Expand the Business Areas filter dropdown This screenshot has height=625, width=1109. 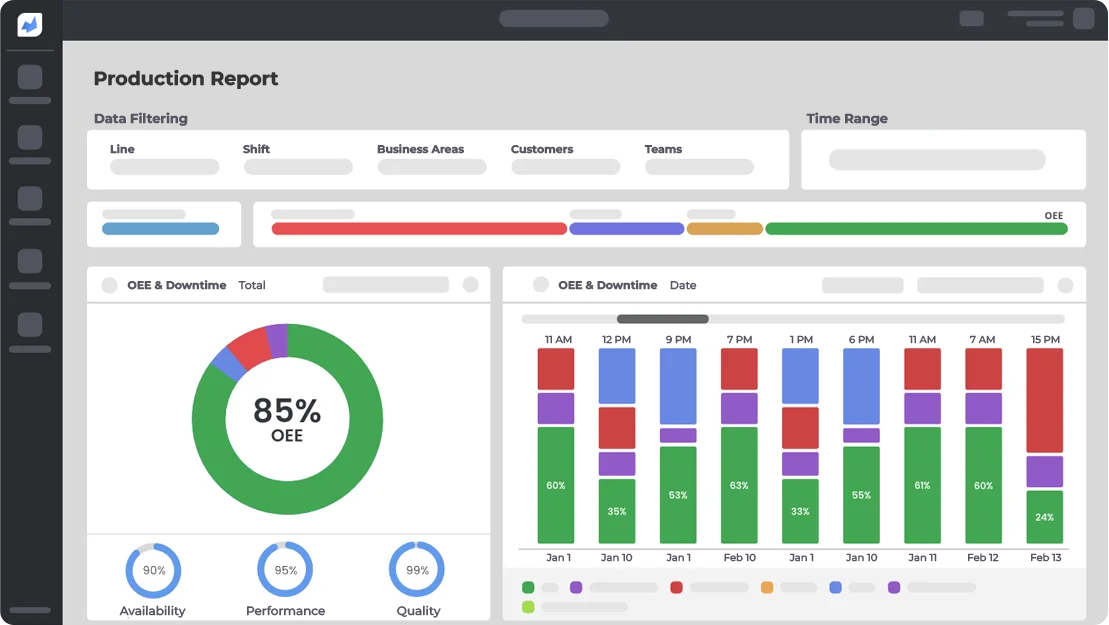tap(431, 167)
